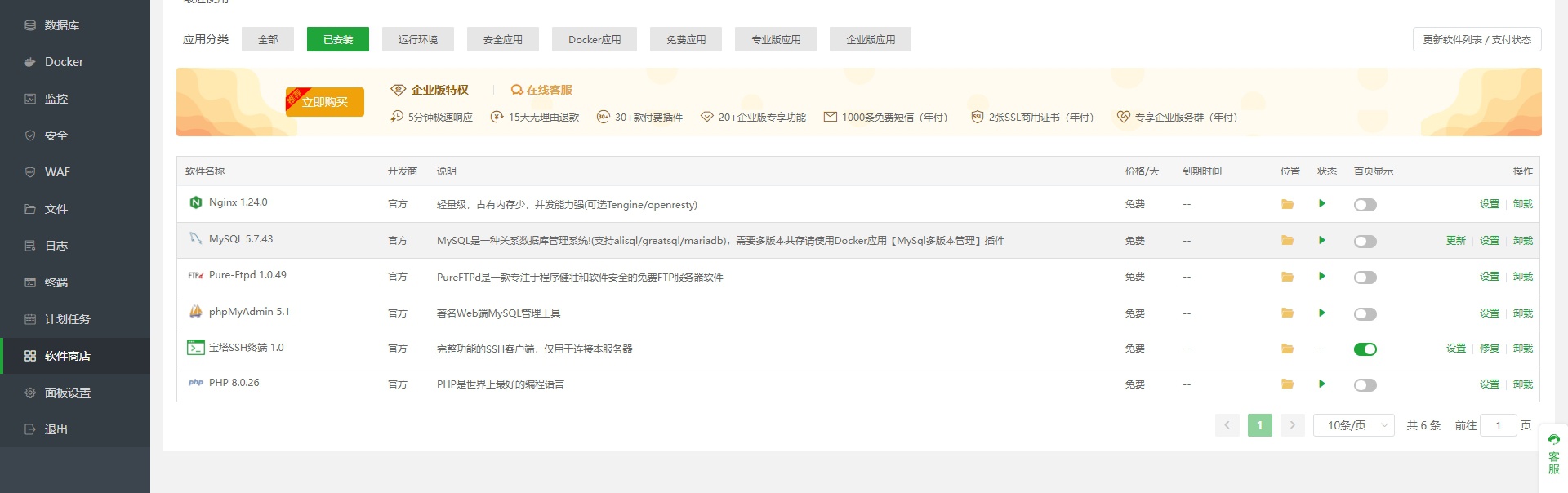Image resolution: width=1568 pixels, height=493 pixels.
Task: Click the 监控 monitor sidebar icon
Action: 30,99
